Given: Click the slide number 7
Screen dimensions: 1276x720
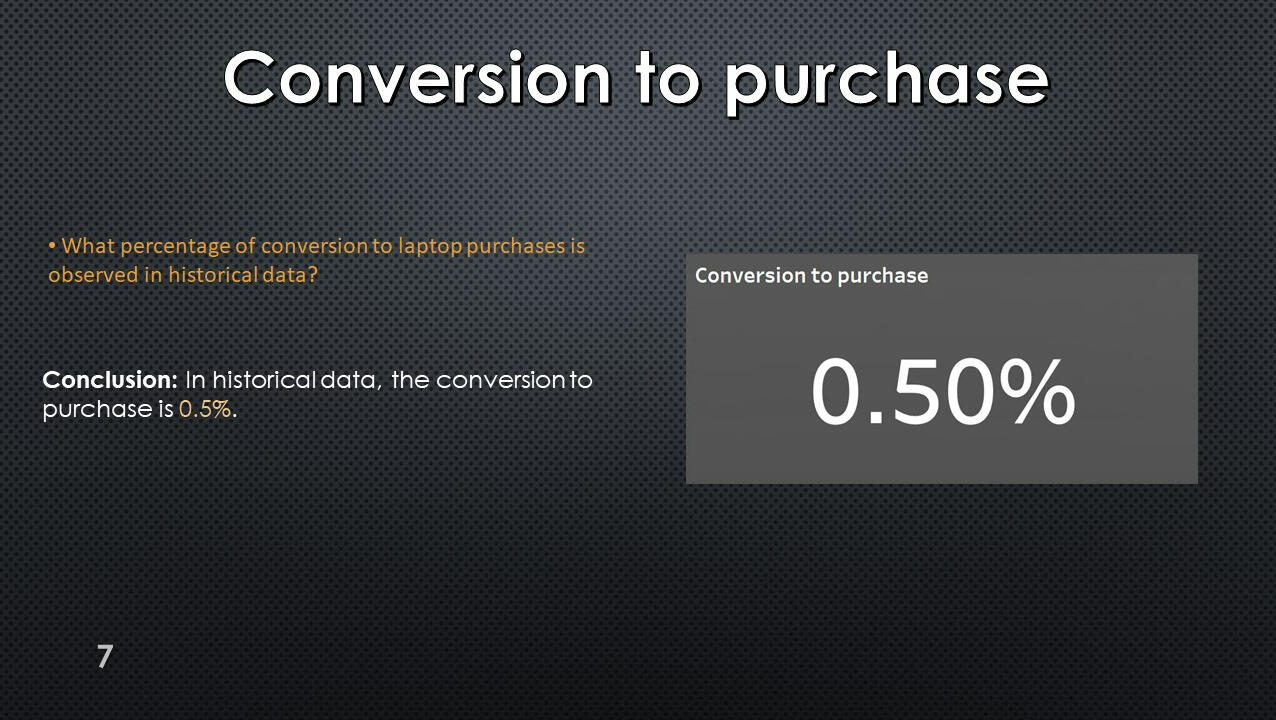Looking at the screenshot, I should click(x=105, y=657).
